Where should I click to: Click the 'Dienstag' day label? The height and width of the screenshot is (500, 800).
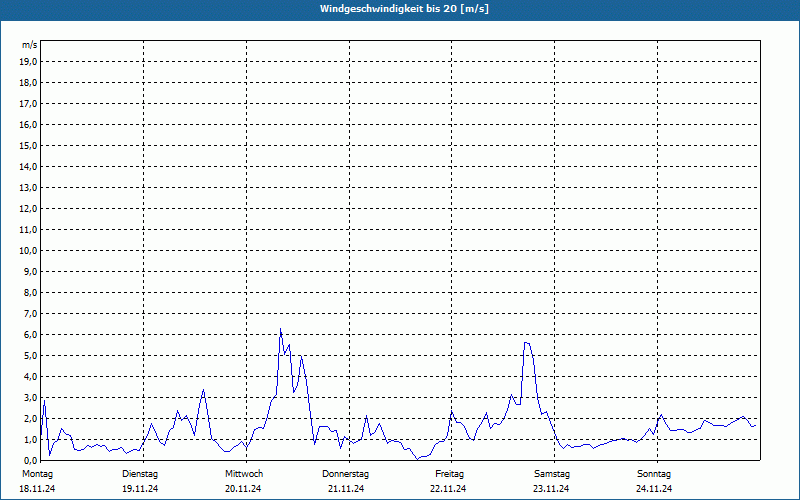tap(140, 473)
